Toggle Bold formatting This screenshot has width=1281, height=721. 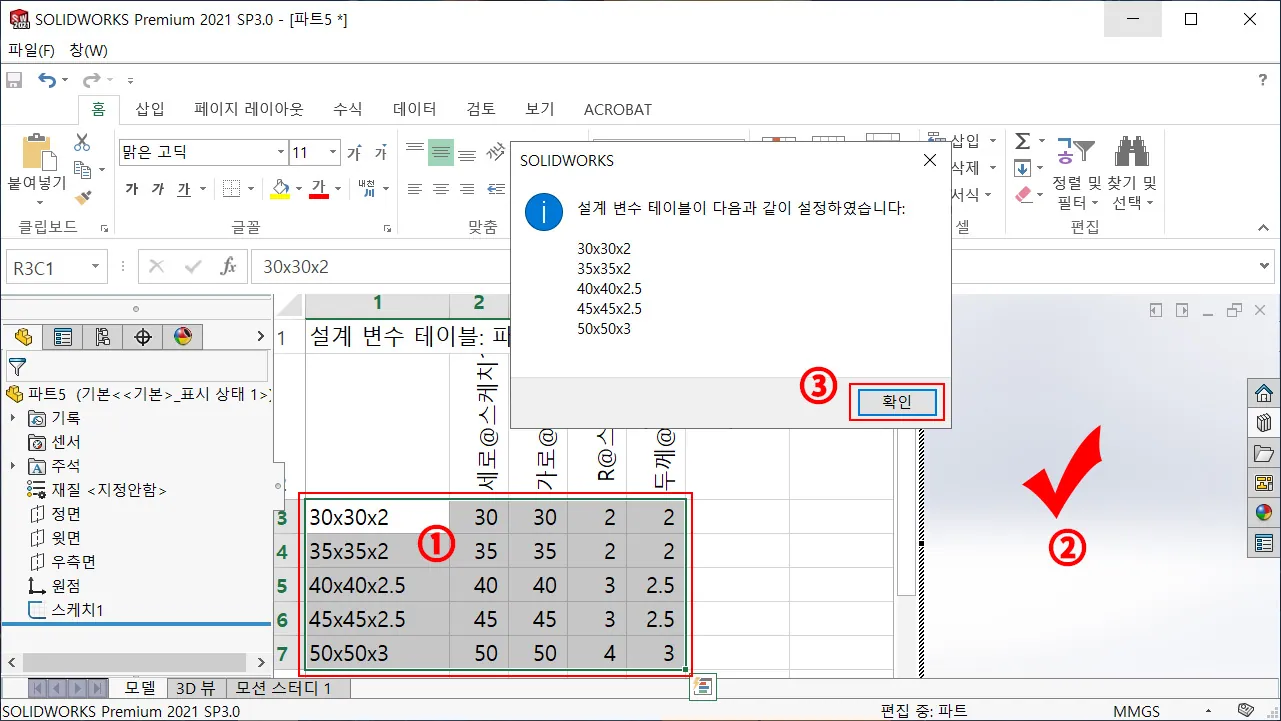[132, 188]
